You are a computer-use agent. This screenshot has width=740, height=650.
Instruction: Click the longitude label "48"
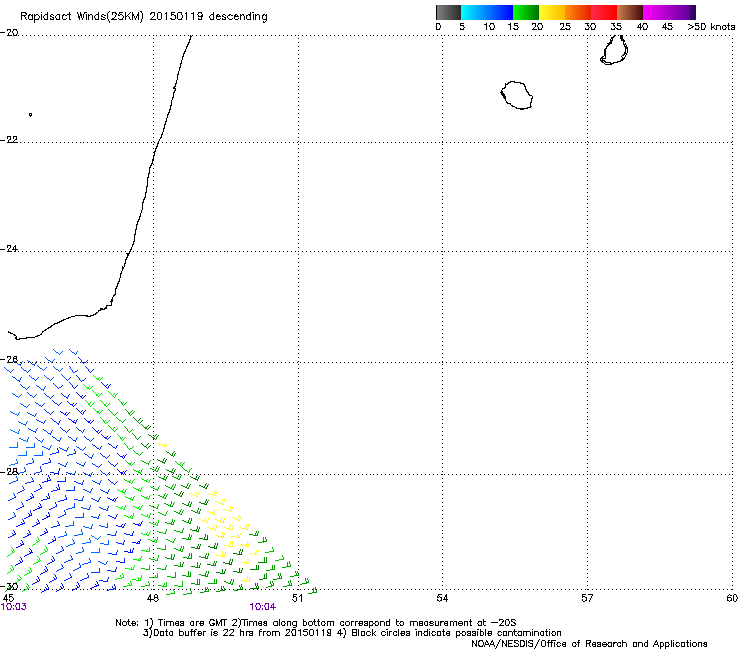pyautogui.click(x=152, y=599)
